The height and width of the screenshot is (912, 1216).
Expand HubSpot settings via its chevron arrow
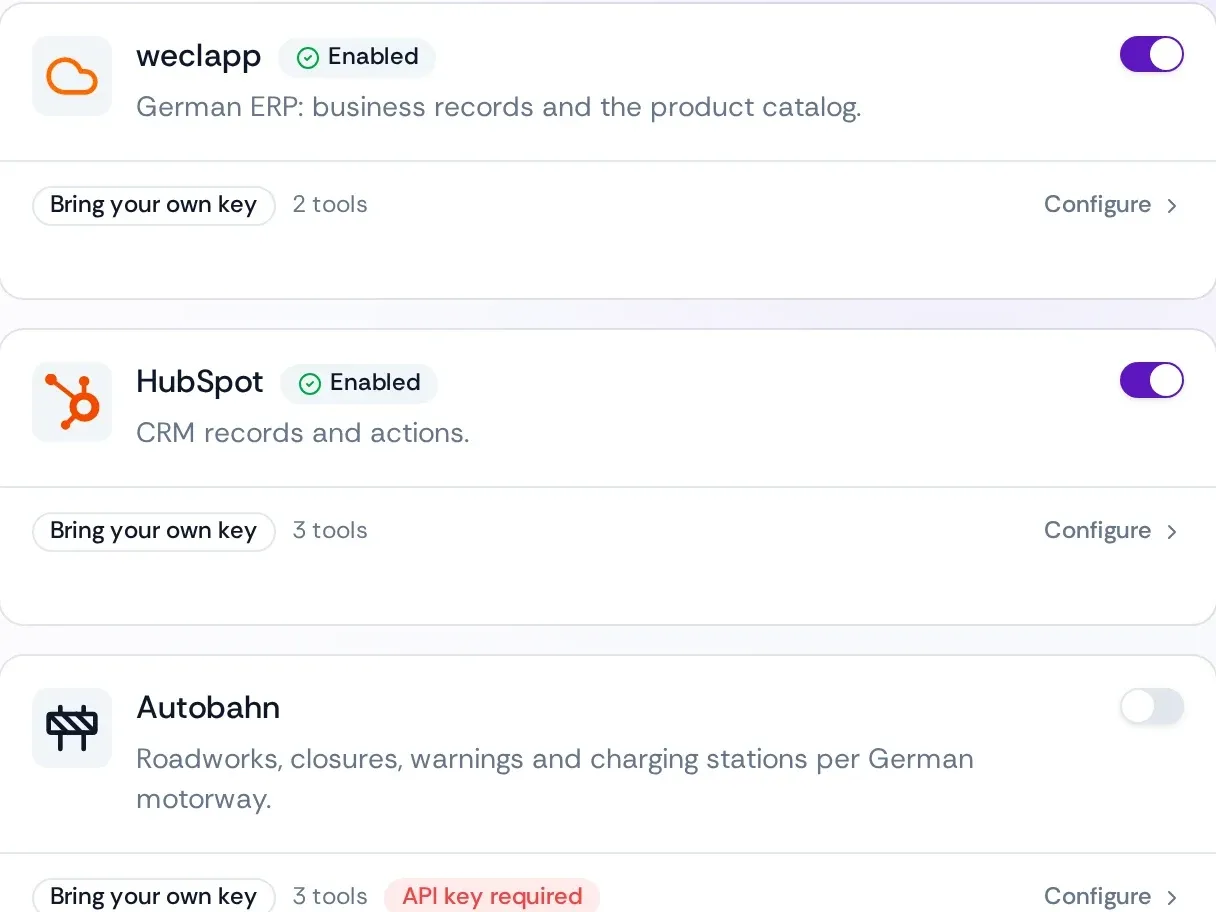point(1172,532)
